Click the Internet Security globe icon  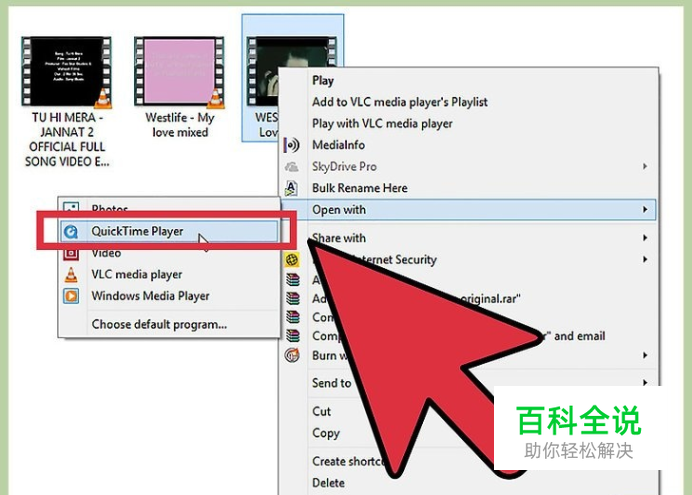click(292, 260)
